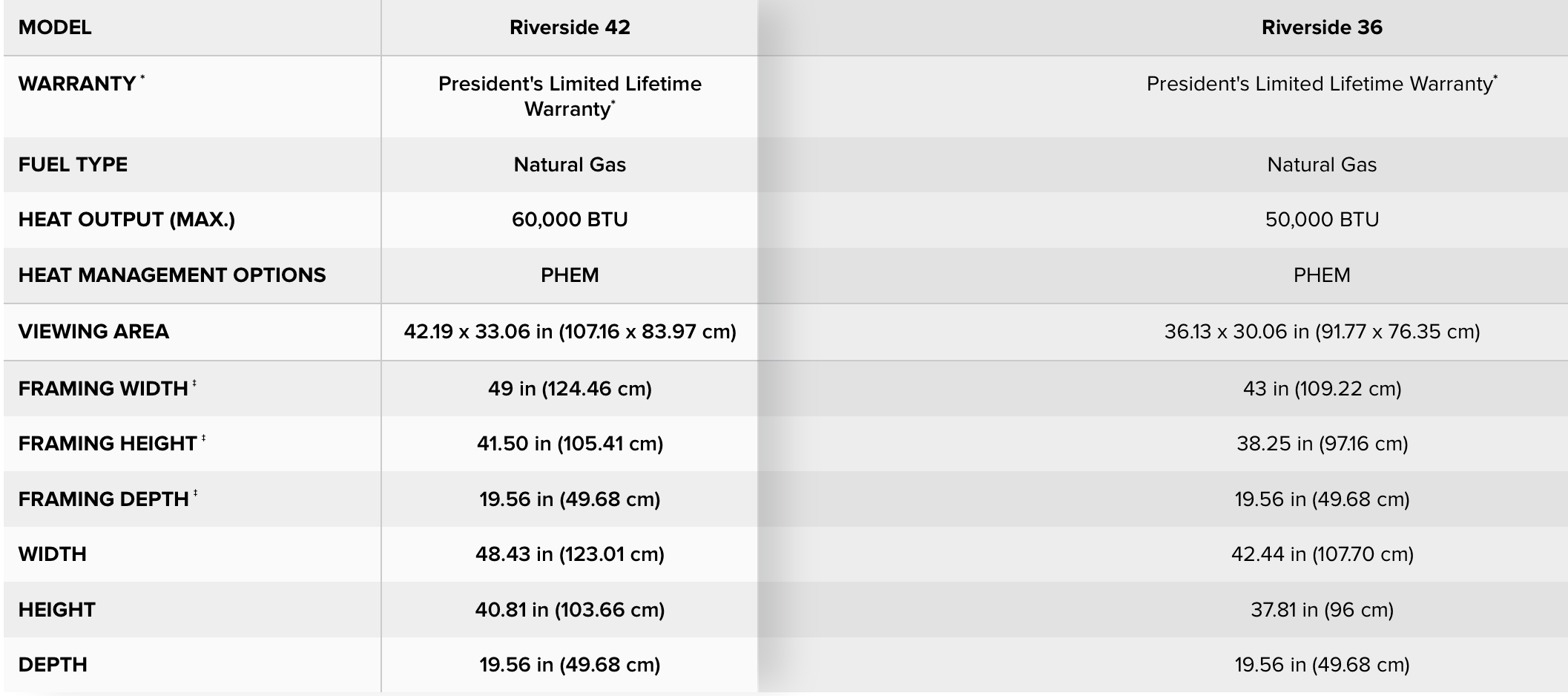Select the WARRANTY row label

click(x=77, y=84)
